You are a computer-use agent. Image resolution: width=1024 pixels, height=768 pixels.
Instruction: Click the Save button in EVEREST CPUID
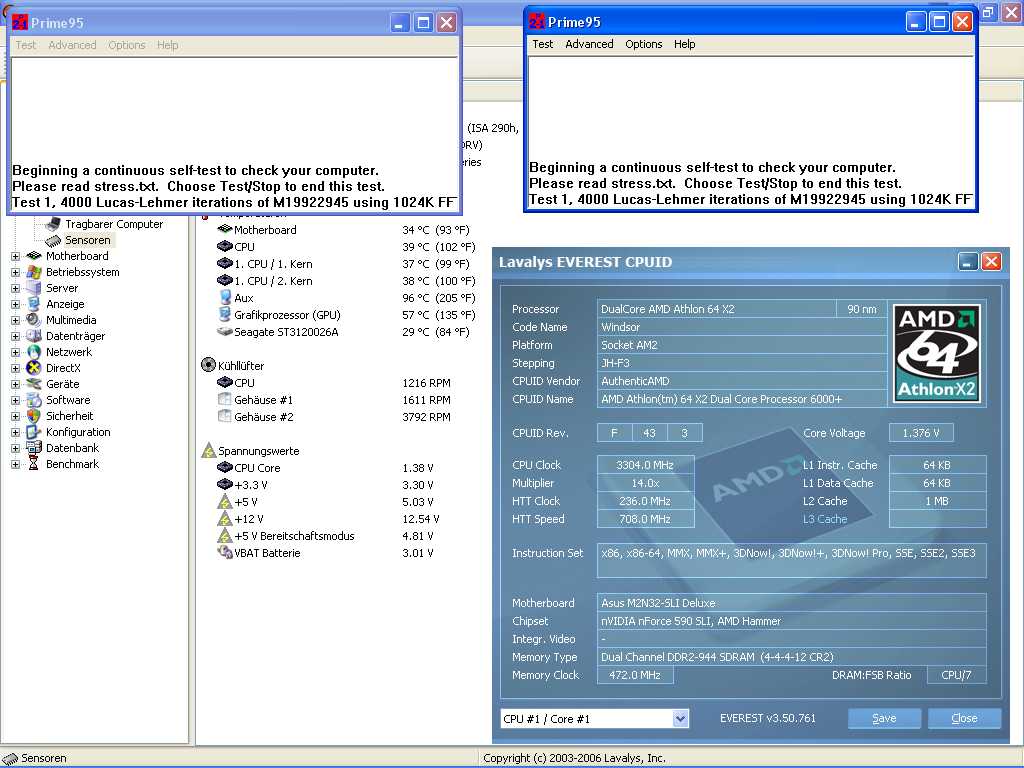coord(884,718)
